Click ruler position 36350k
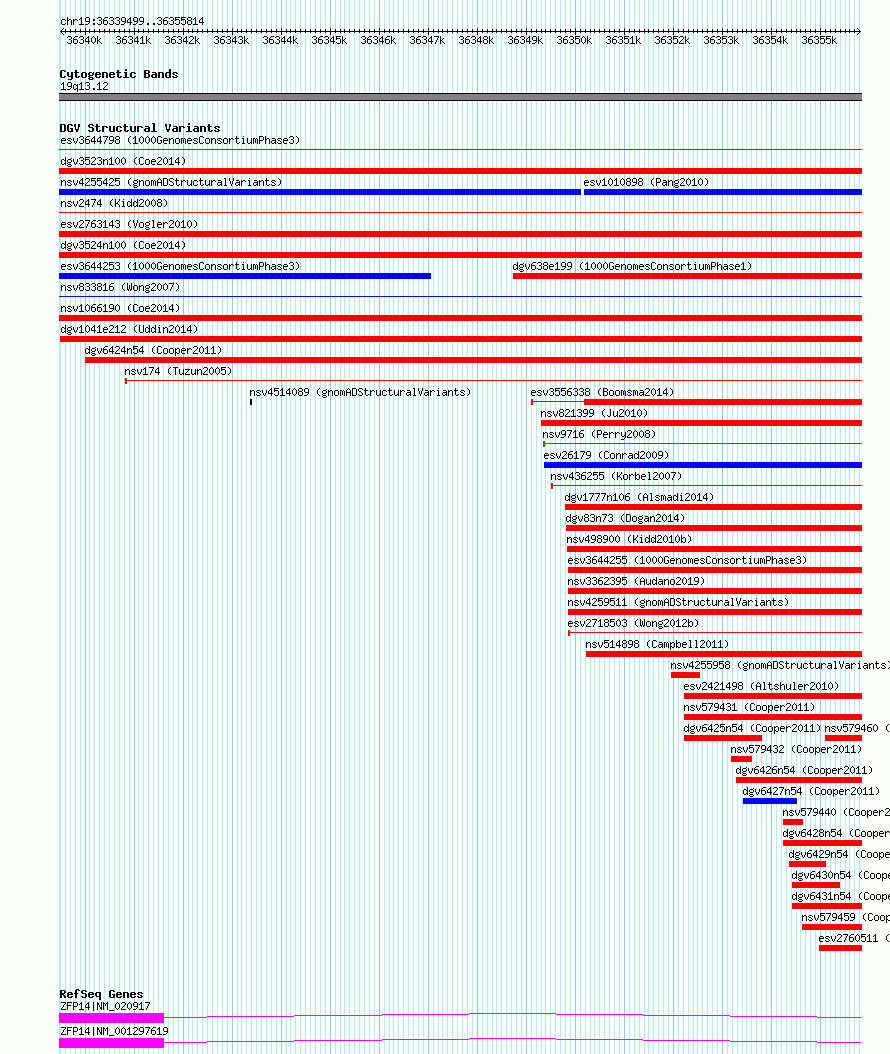 click(574, 40)
